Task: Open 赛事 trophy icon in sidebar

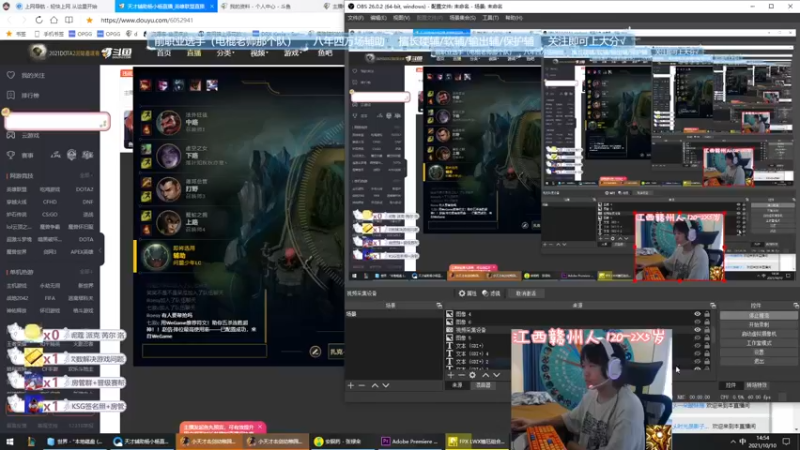Action: pos(11,155)
